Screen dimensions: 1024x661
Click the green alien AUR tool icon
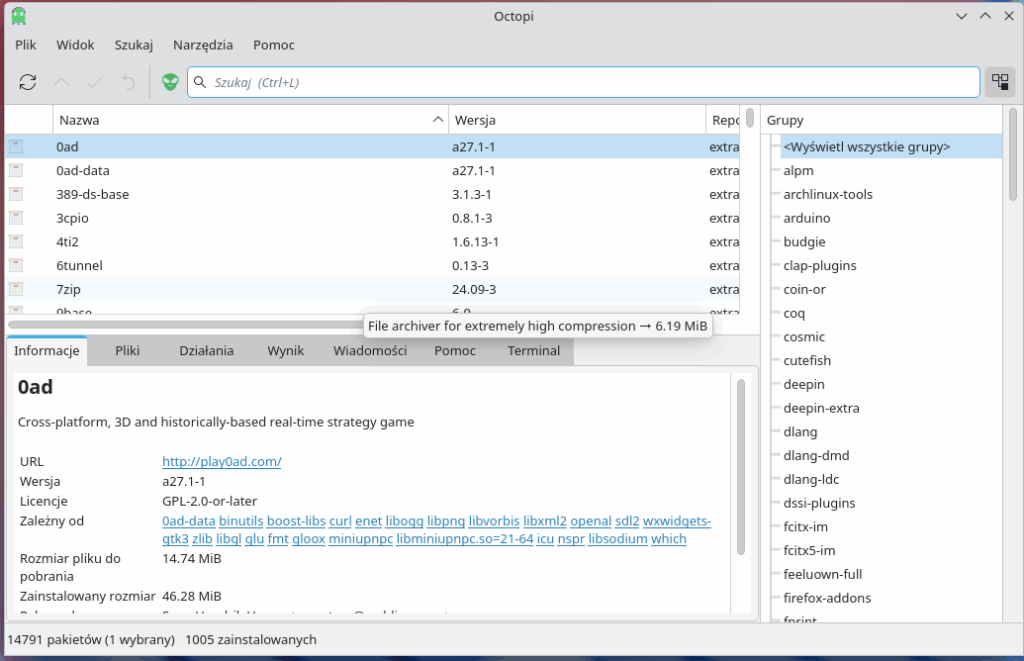(x=170, y=82)
